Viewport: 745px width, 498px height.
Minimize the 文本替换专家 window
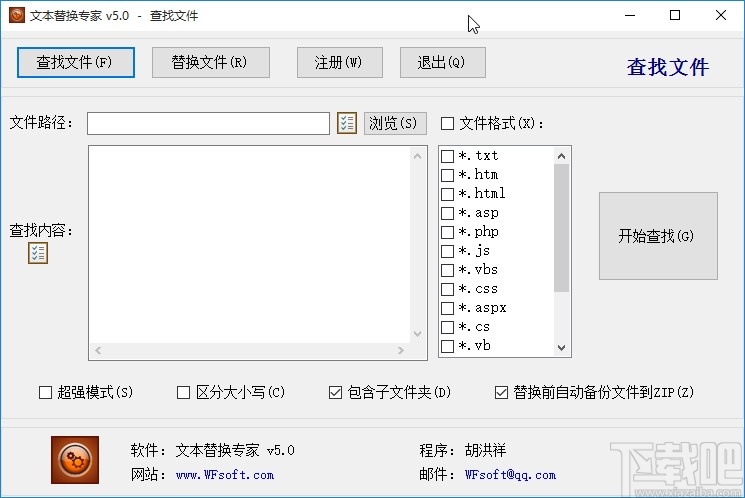click(x=630, y=15)
